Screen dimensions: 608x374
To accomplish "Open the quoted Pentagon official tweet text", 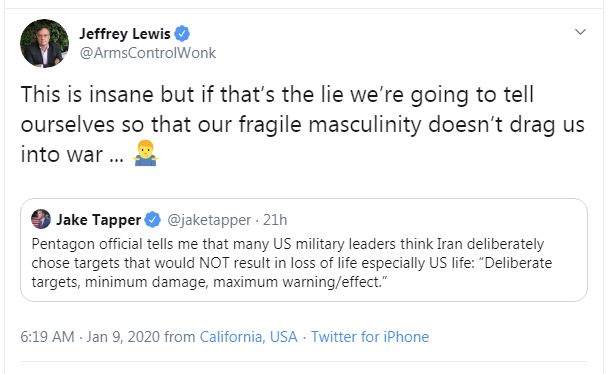I will 292,263.
